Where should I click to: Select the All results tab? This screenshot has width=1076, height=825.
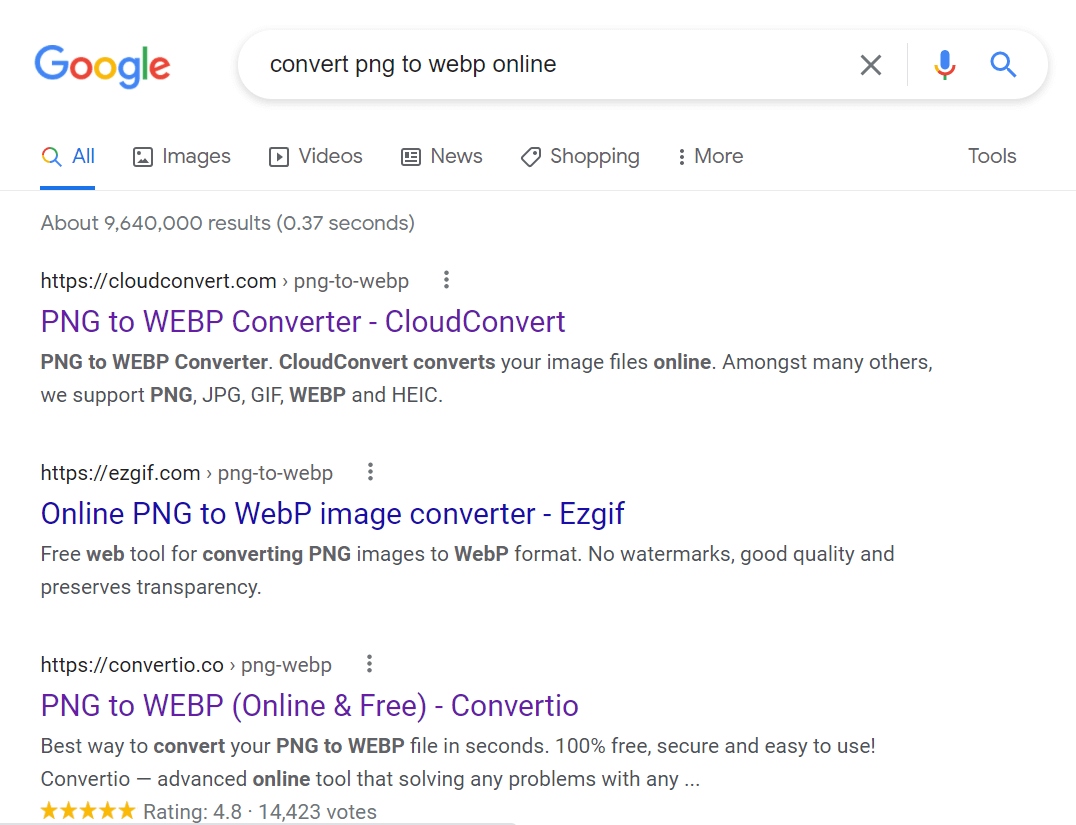[x=68, y=156]
